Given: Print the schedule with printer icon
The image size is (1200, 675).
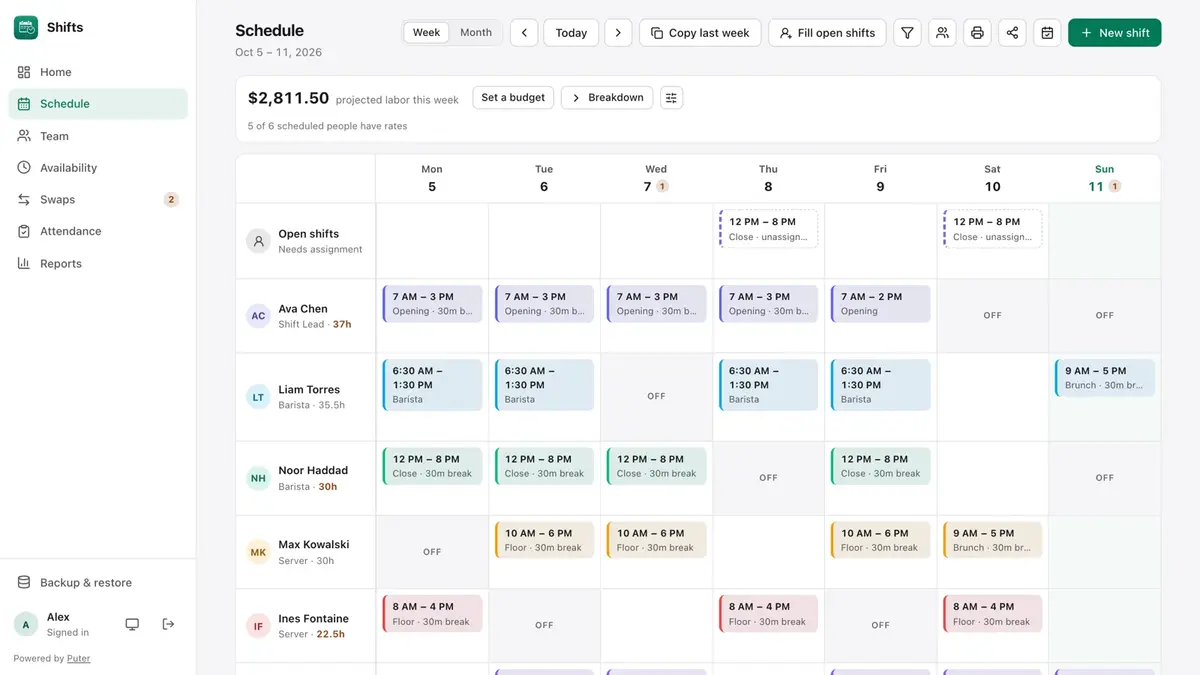Looking at the screenshot, I should pos(977,33).
